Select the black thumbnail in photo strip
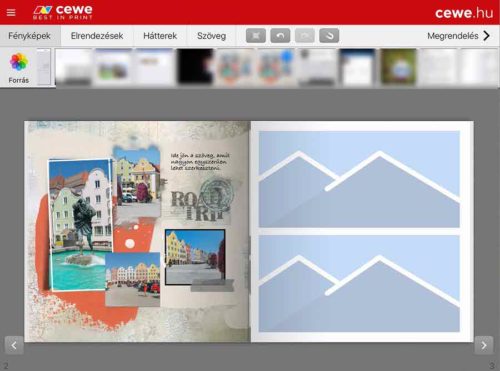Image resolution: width=500 pixels, height=371 pixels. pos(195,66)
